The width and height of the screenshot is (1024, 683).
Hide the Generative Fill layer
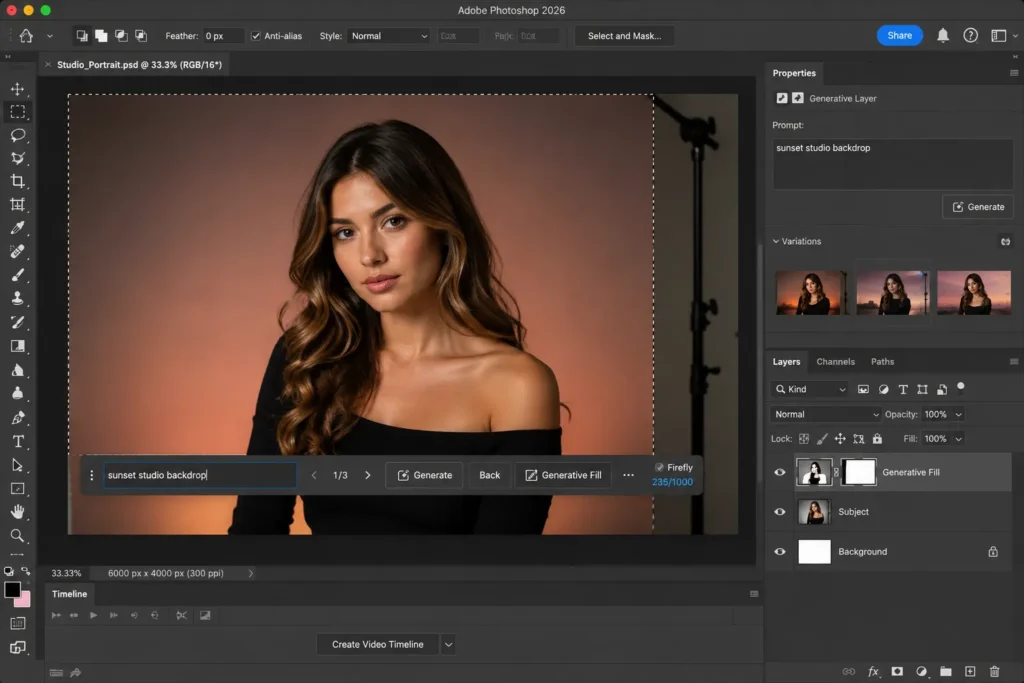780,472
